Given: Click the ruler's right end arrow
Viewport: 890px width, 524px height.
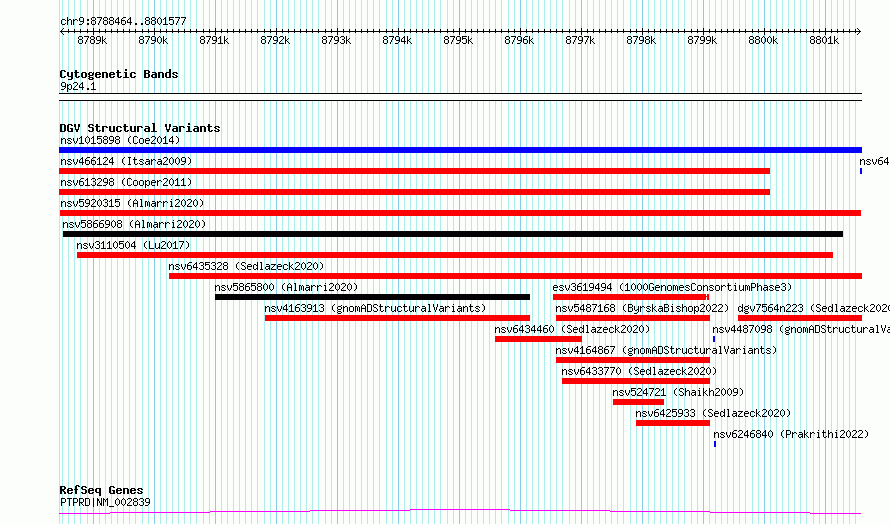Looking at the screenshot, I should [x=858, y=32].
